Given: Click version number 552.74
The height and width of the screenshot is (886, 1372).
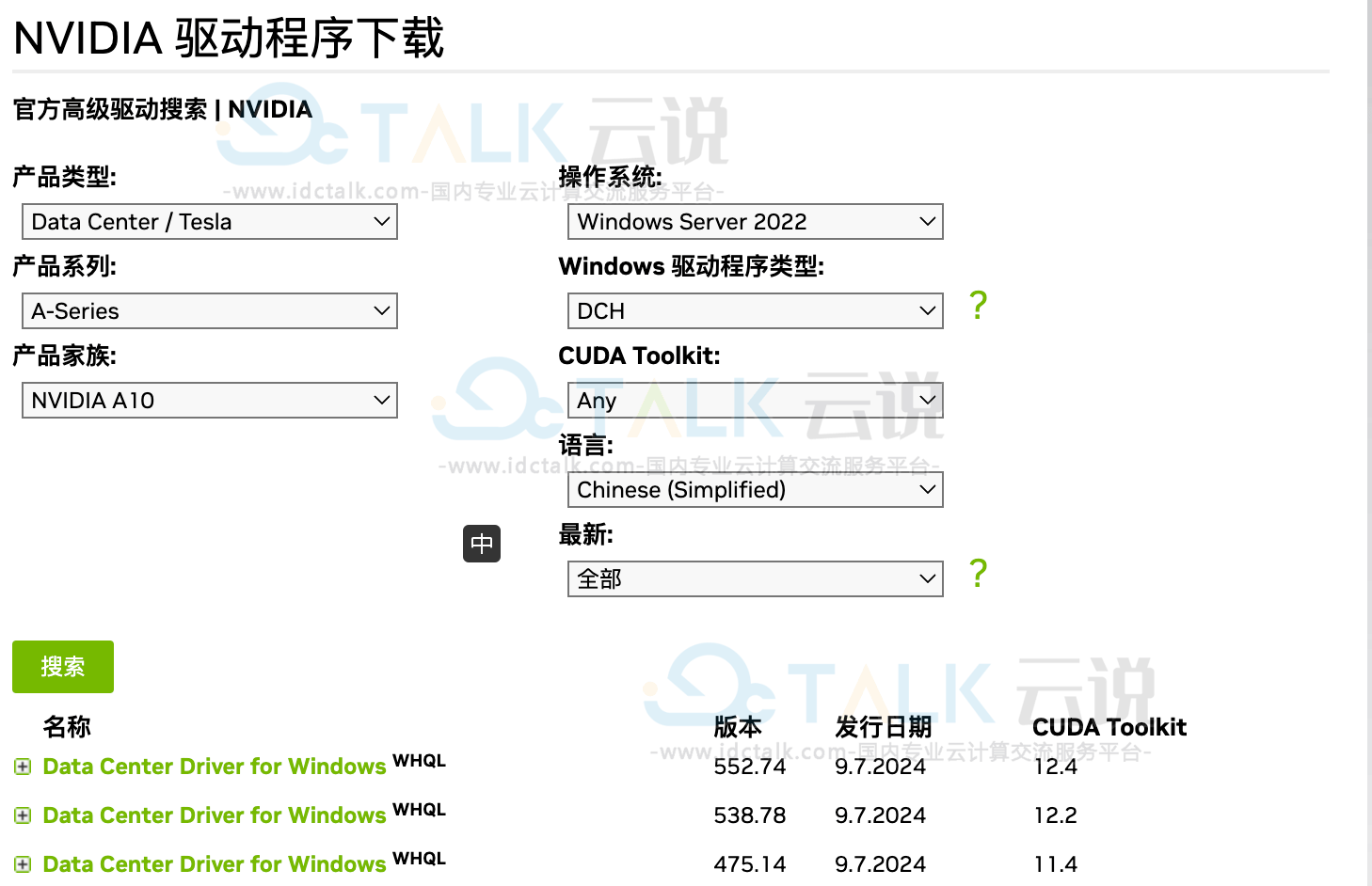Looking at the screenshot, I should 750,767.
